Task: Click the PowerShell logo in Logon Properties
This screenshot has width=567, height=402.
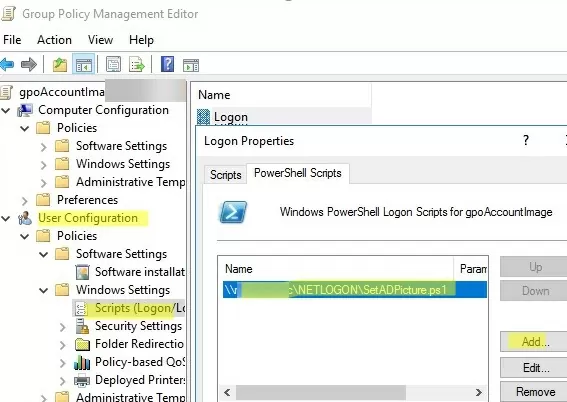Action: coord(233,212)
